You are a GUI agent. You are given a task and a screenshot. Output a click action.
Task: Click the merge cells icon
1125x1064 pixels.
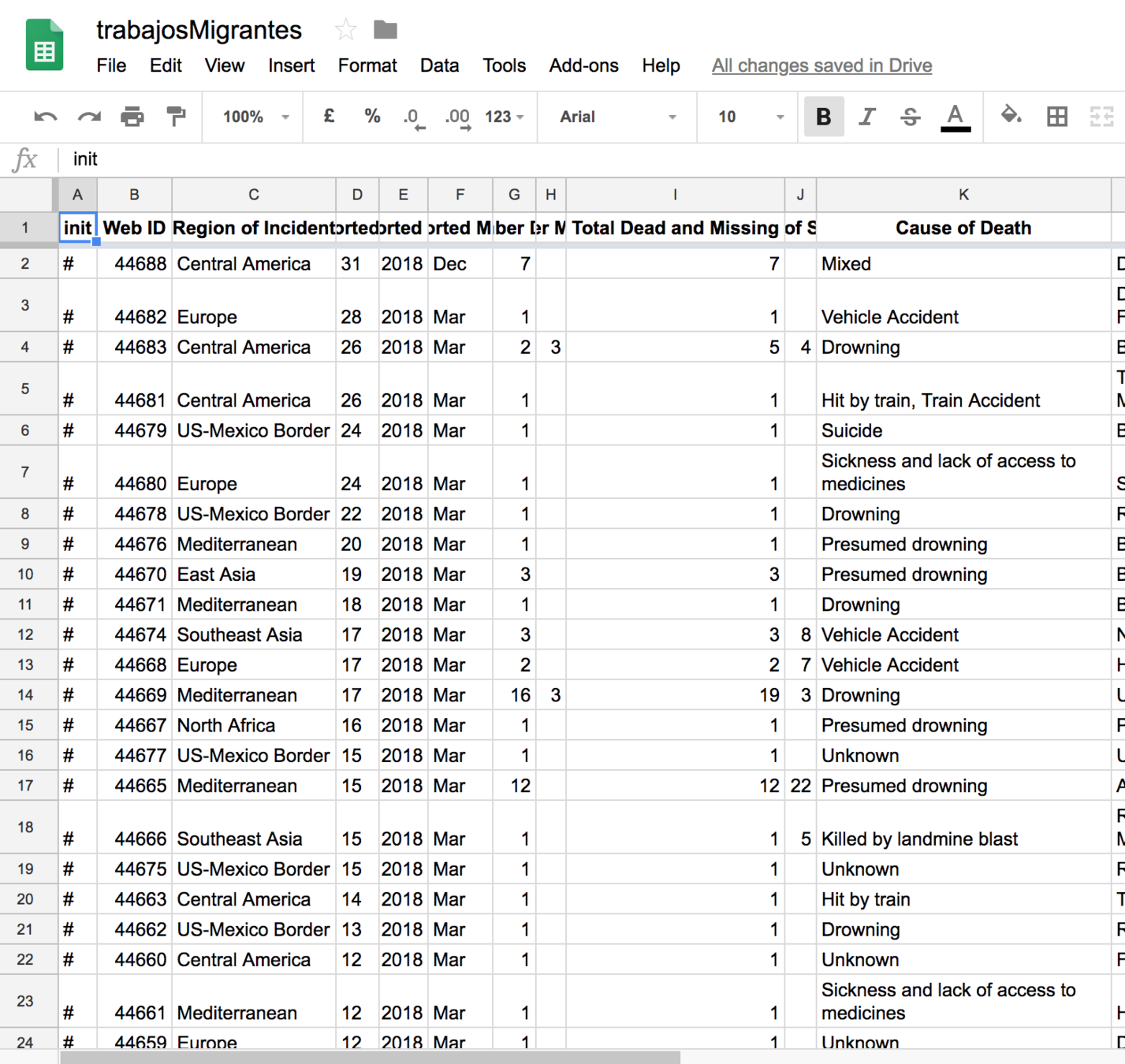[1101, 117]
